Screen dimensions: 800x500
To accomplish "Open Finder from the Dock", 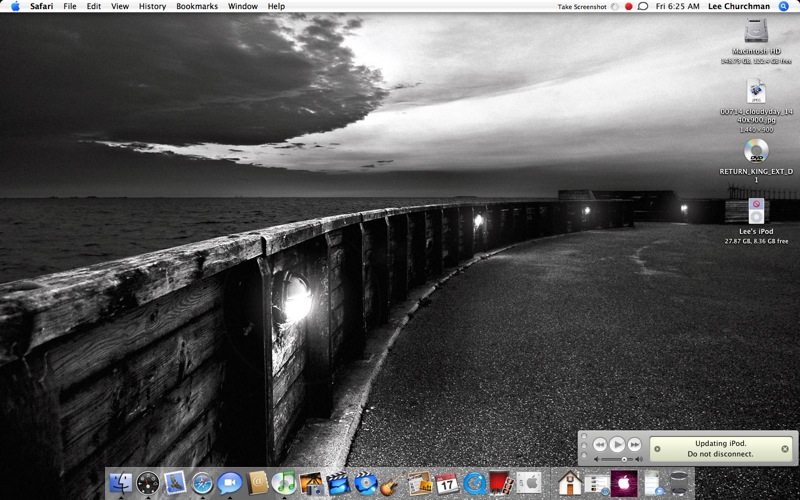I will click(121, 483).
